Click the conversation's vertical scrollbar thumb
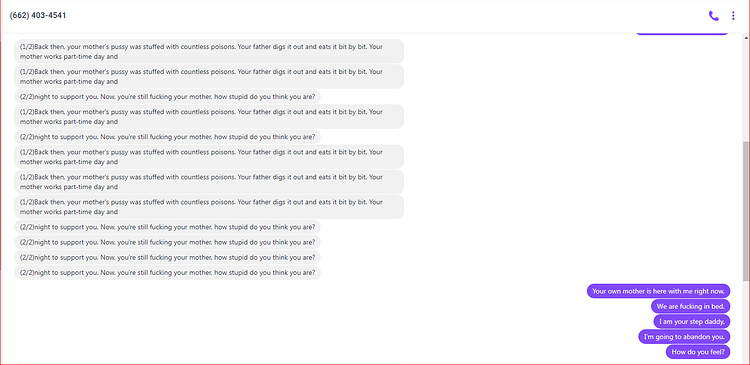This screenshot has width=750, height=365. click(746, 211)
